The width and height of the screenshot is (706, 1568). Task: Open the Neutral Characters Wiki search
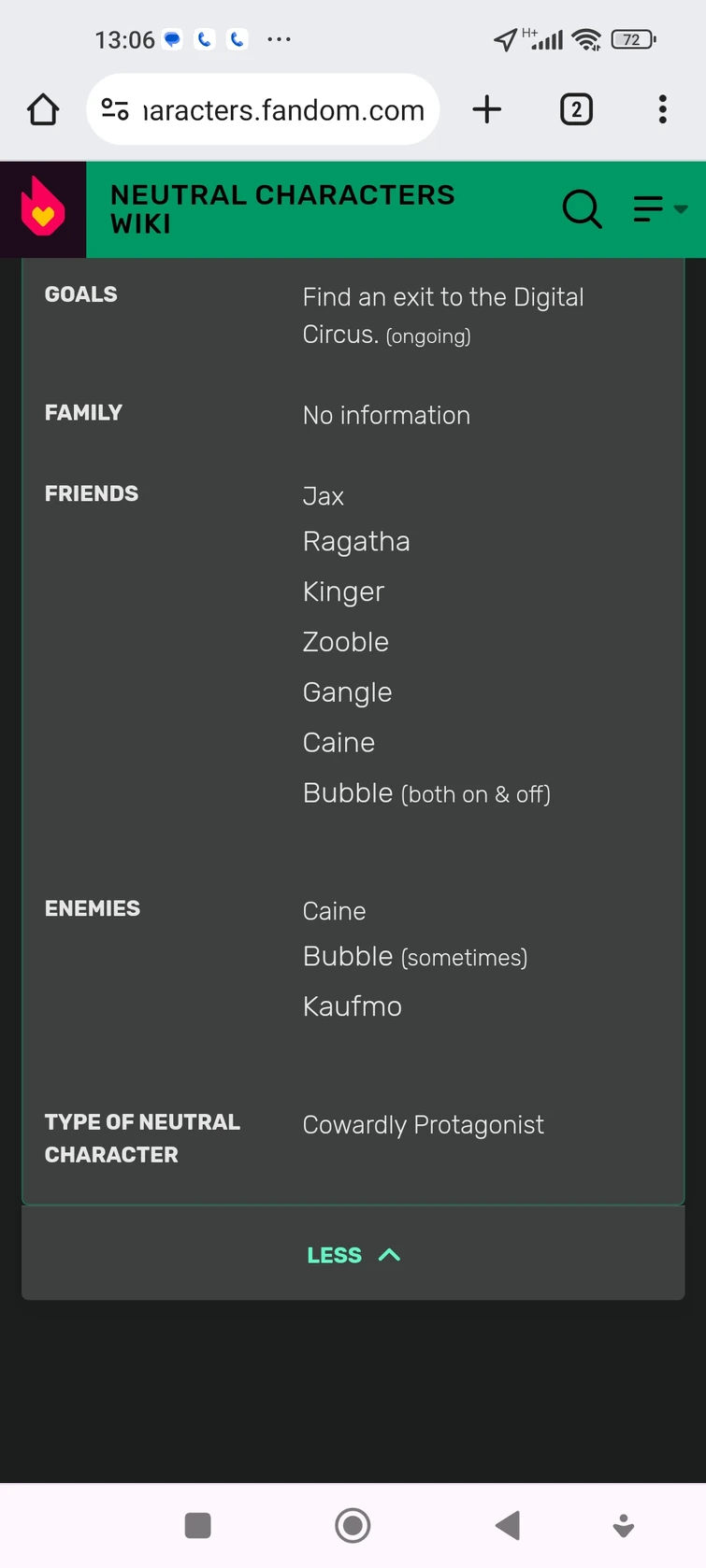pyautogui.click(x=582, y=209)
